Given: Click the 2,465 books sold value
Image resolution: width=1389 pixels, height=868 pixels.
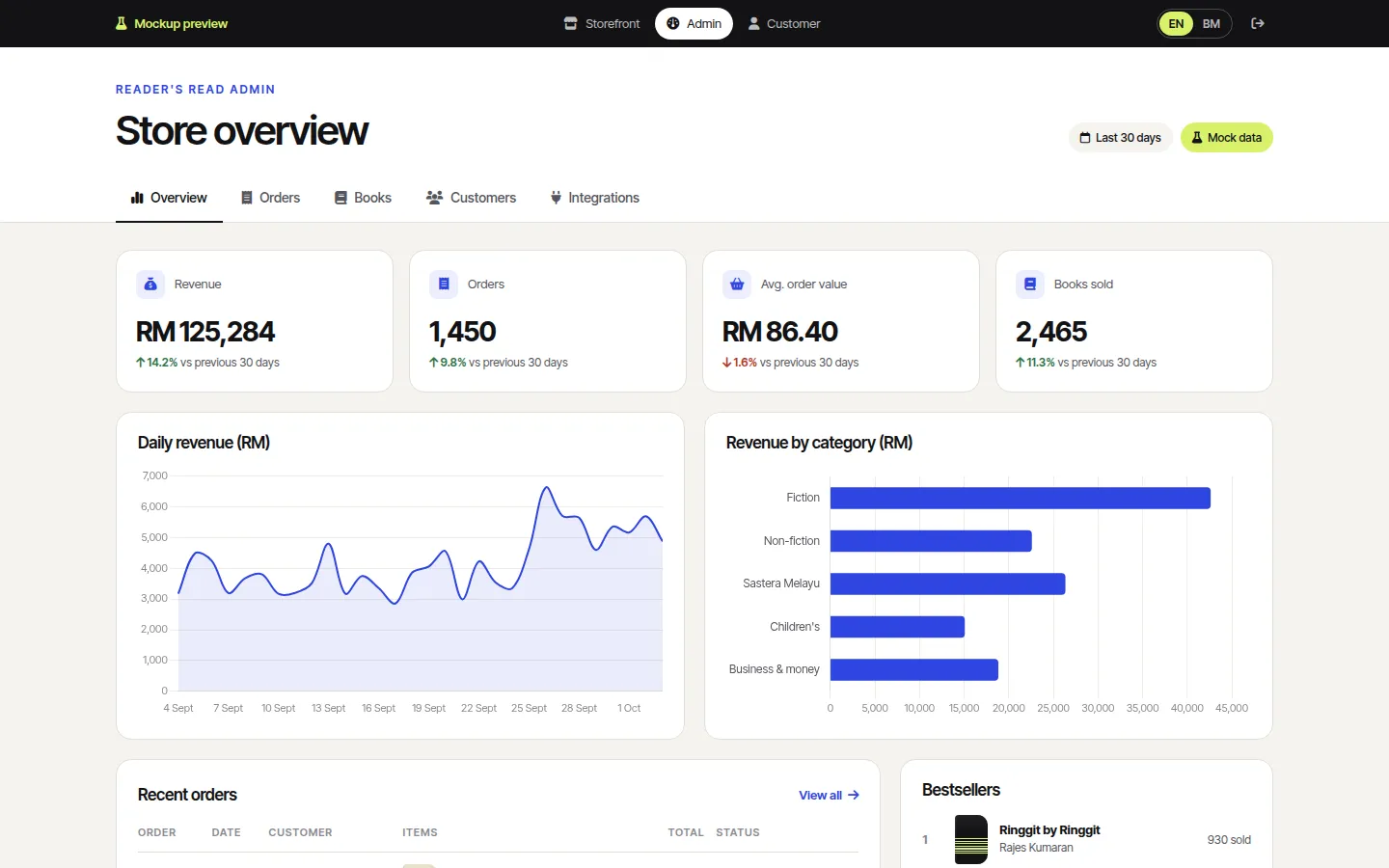Looking at the screenshot, I should point(1051,332).
